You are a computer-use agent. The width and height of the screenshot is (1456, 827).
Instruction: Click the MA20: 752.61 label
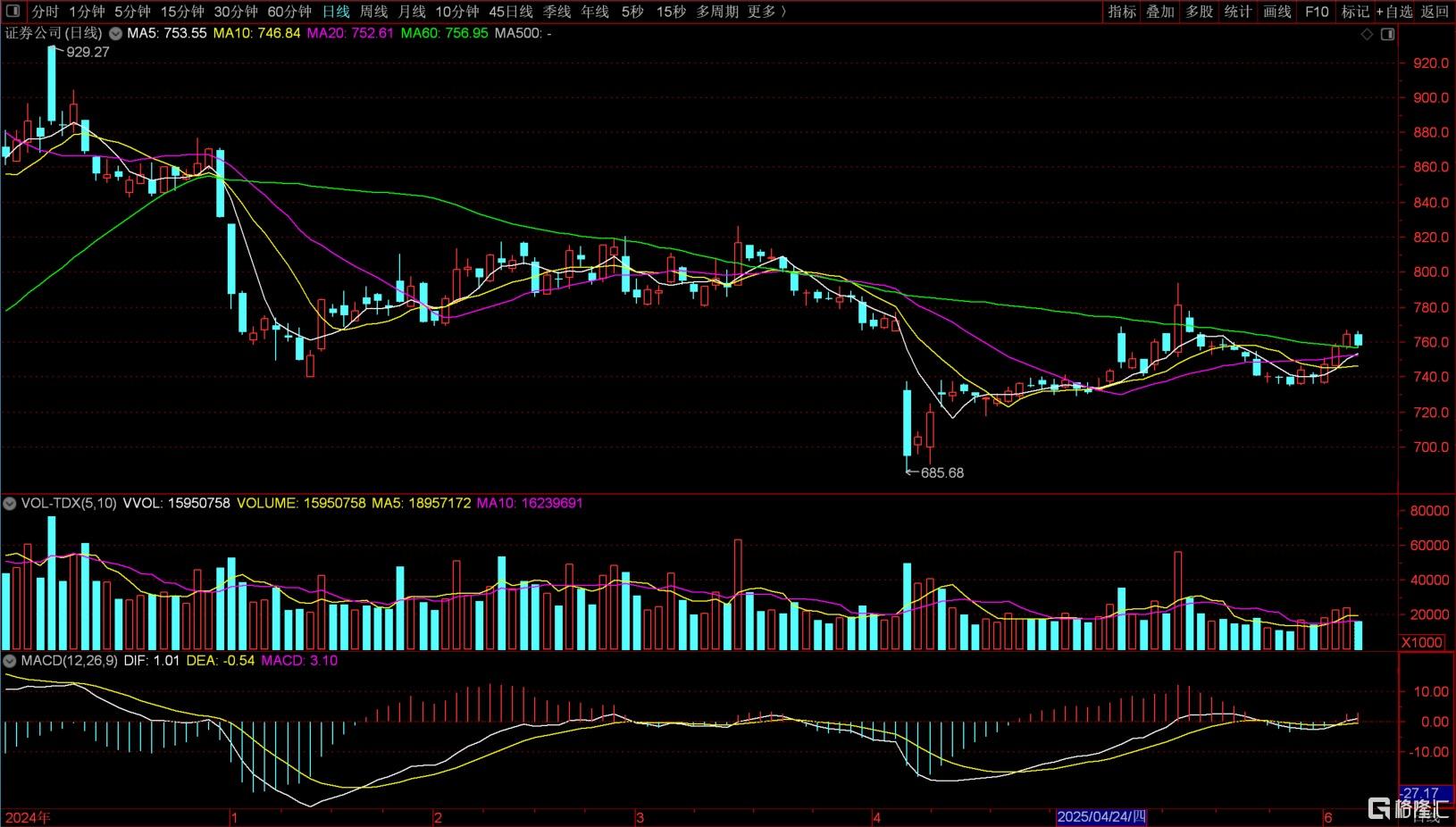coord(350,33)
